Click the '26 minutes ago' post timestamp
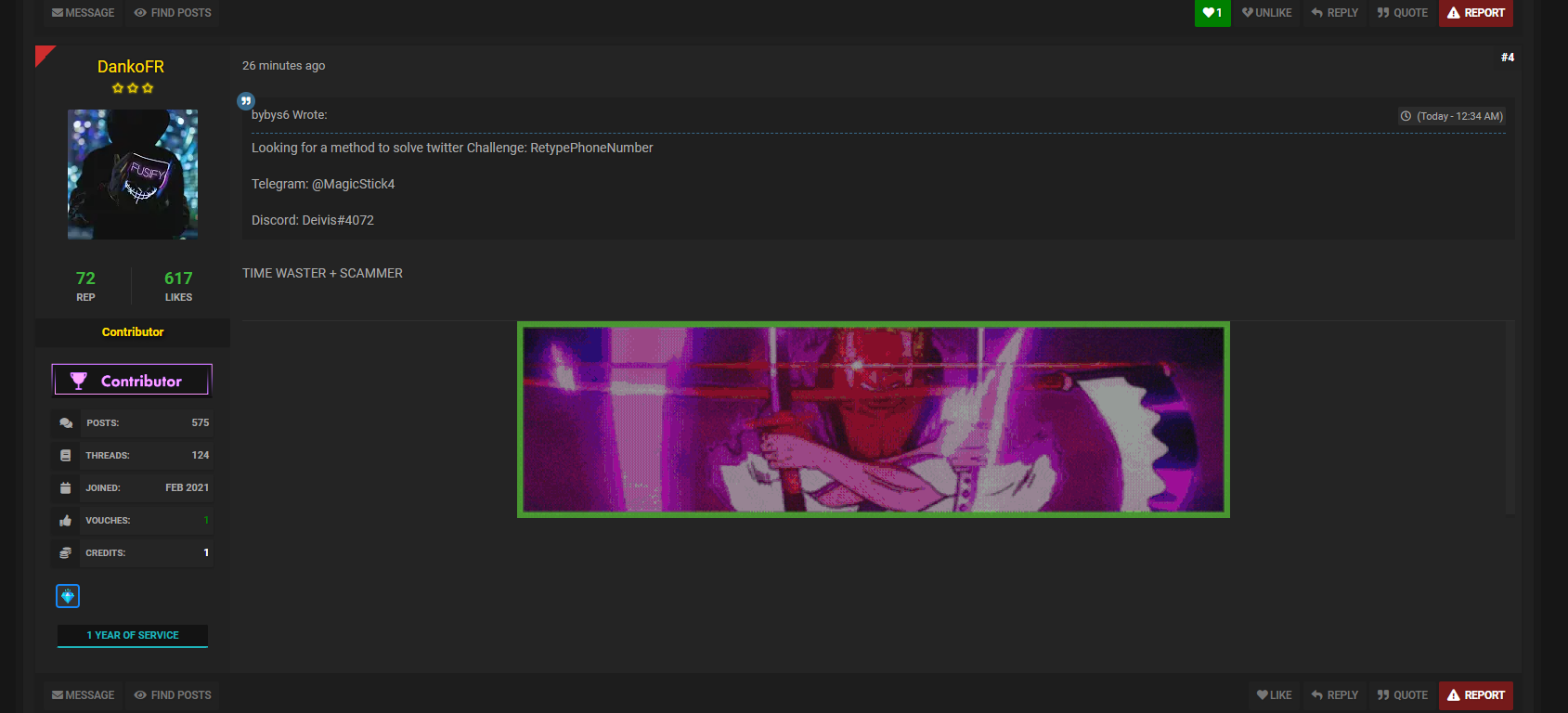 [284, 66]
